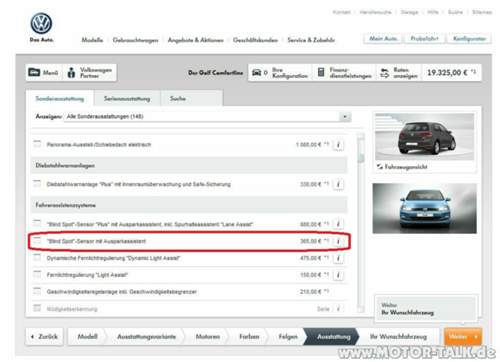The height and width of the screenshot is (362, 500).
Task: Show info for Blind Spot-Sensor Plus
Action: [x=338, y=224]
